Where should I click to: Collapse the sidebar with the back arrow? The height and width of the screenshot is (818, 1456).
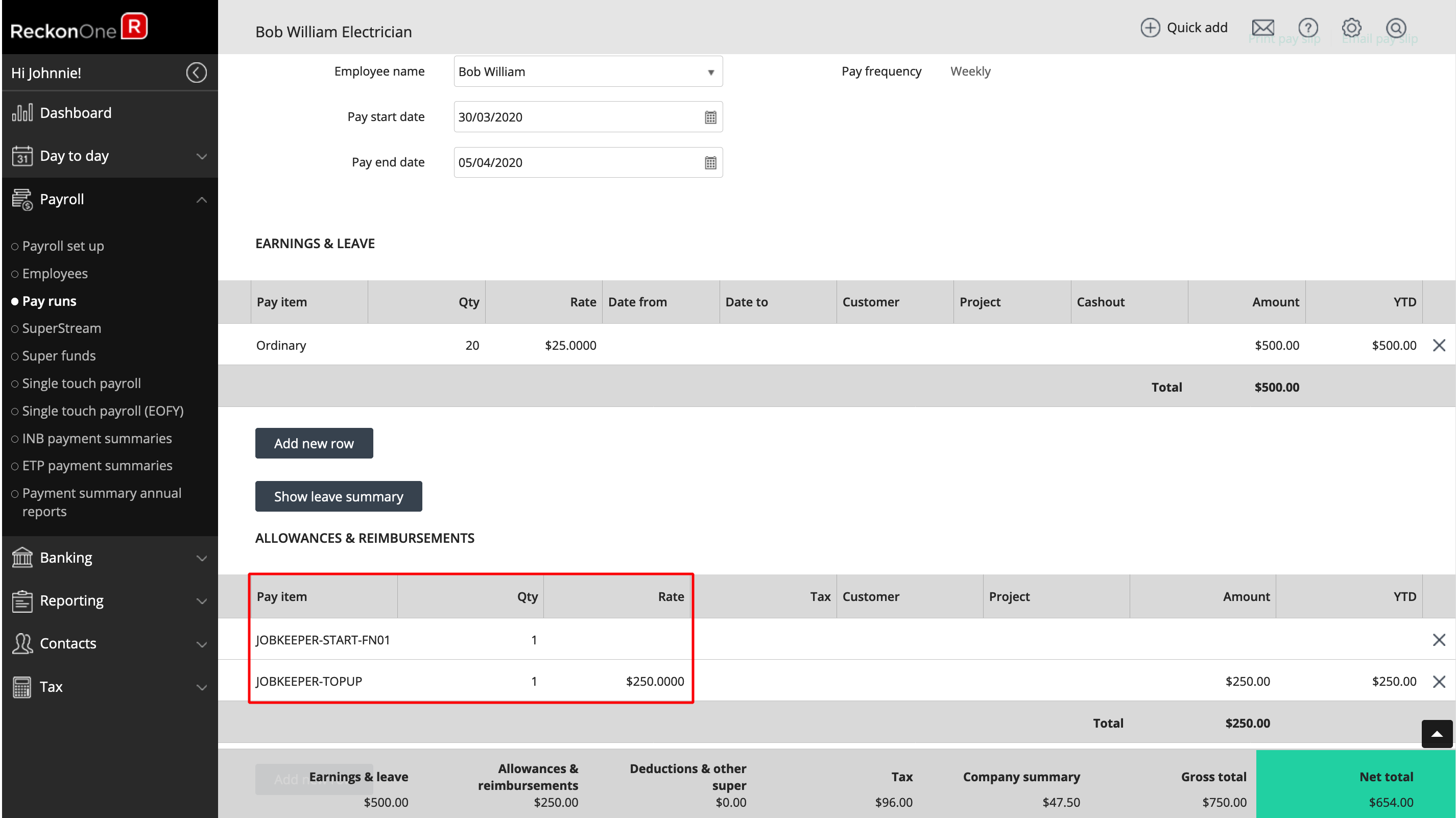pos(196,73)
